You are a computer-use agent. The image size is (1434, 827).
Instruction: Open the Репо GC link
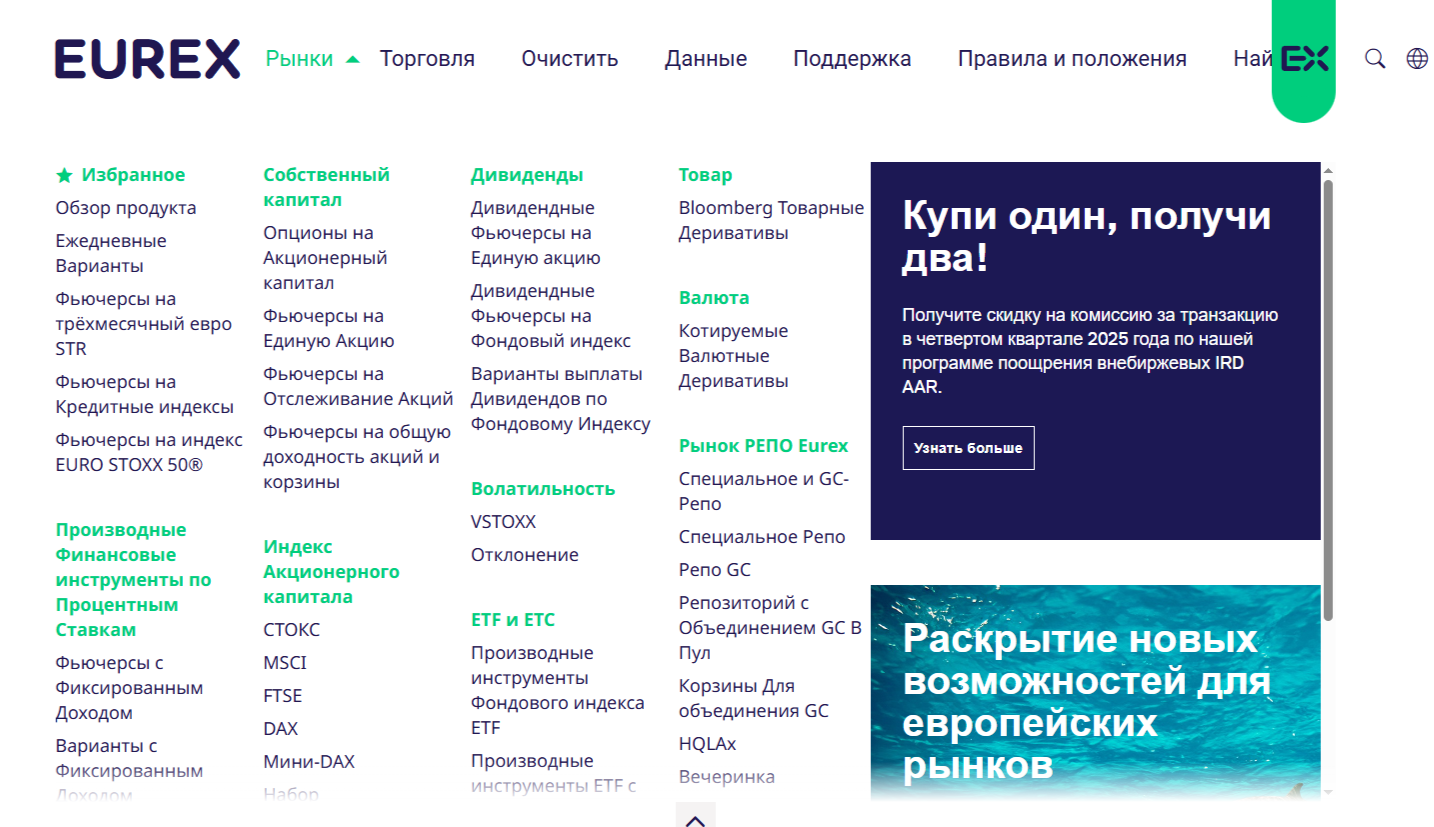[715, 570]
